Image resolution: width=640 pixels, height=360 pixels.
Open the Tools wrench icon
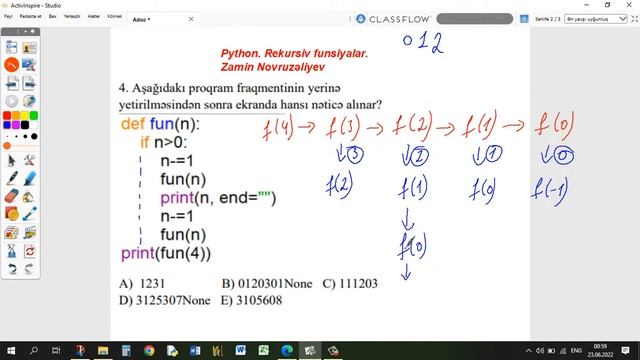pyautogui.click(x=29, y=160)
